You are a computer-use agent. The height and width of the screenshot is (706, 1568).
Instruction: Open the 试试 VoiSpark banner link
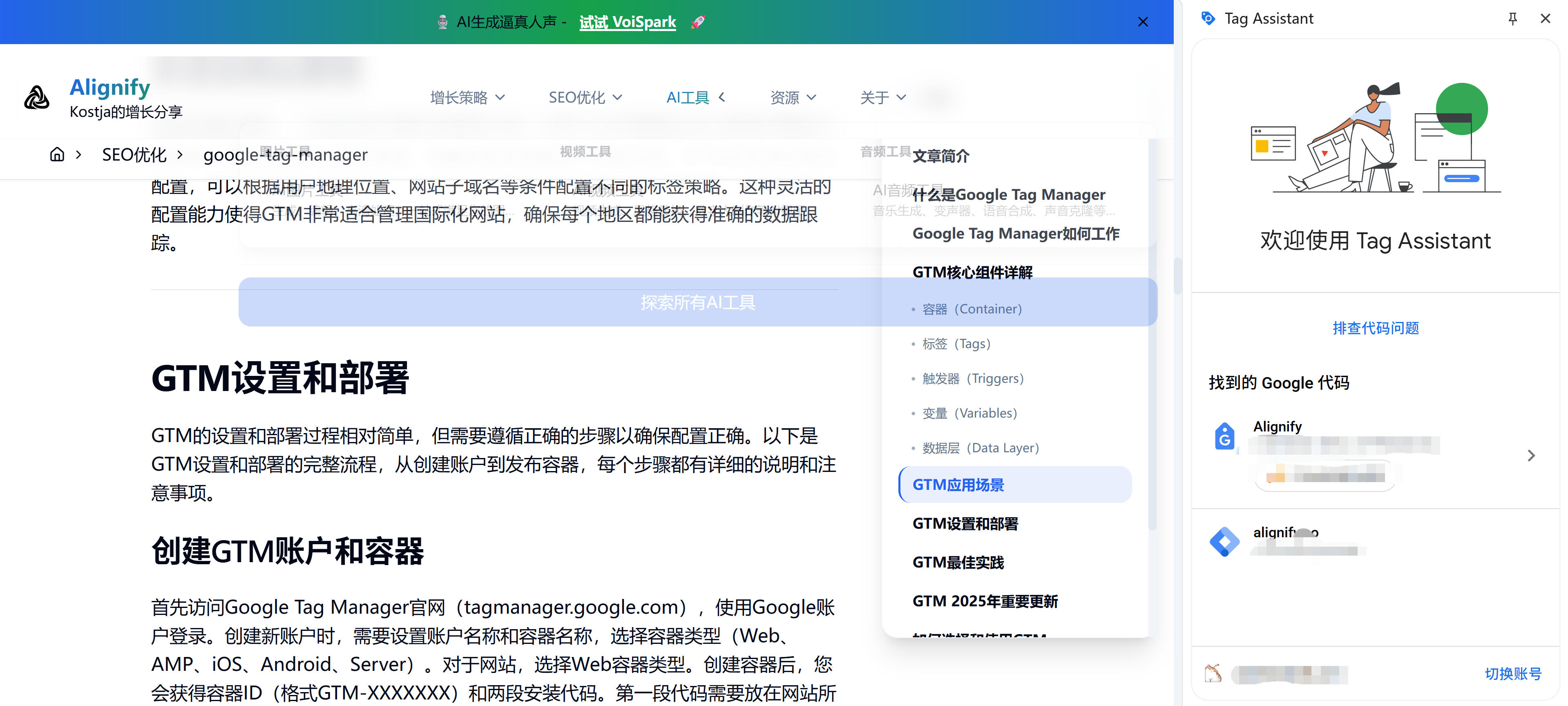pyautogui.click(x=627, y=22)
